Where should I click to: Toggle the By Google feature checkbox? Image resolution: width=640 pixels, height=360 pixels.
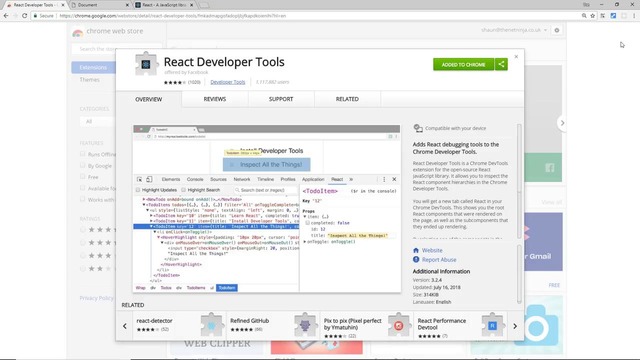83,165
